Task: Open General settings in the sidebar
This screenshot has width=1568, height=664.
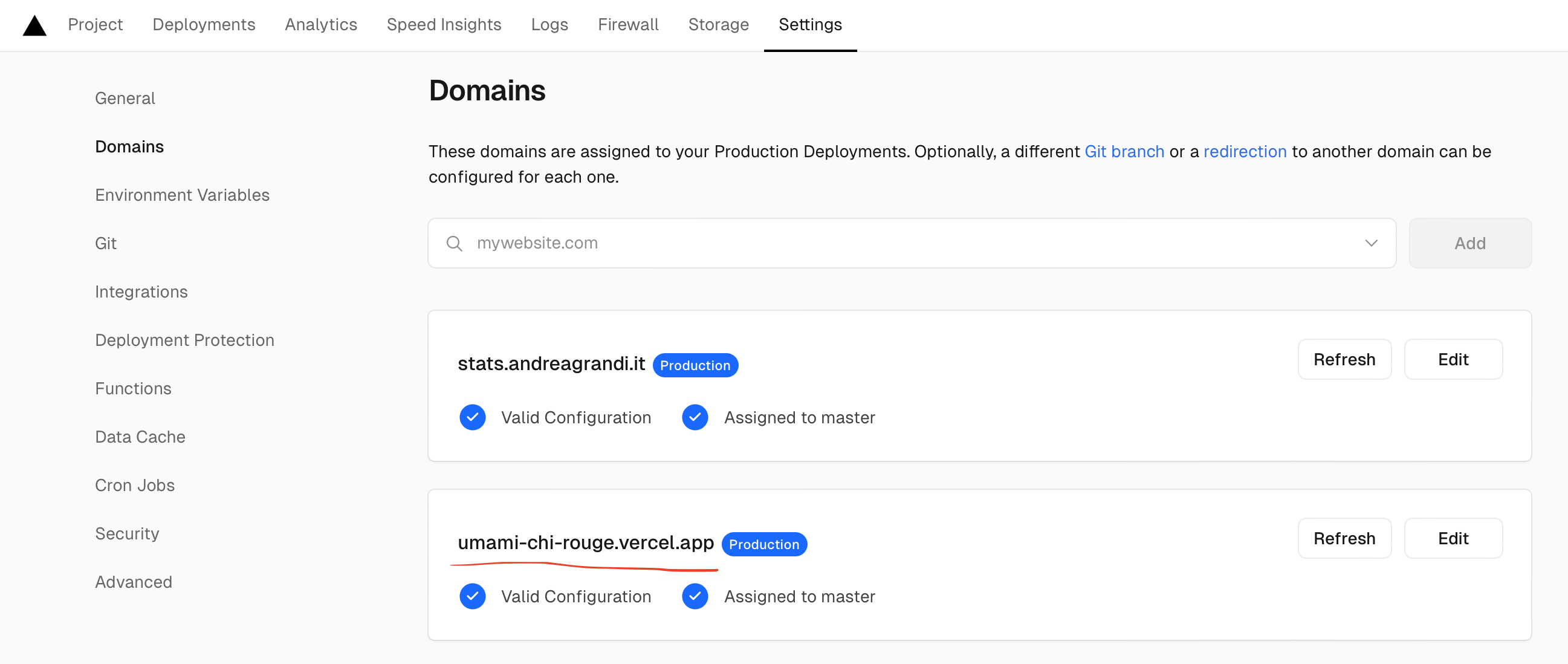Action: click(125, 98)
